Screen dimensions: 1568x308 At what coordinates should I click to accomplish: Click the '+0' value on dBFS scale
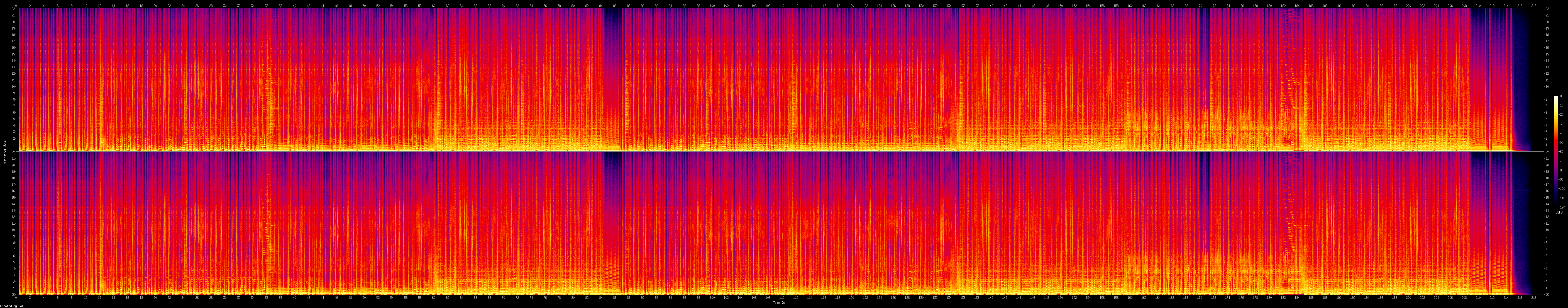click(x=1561, y=96)
